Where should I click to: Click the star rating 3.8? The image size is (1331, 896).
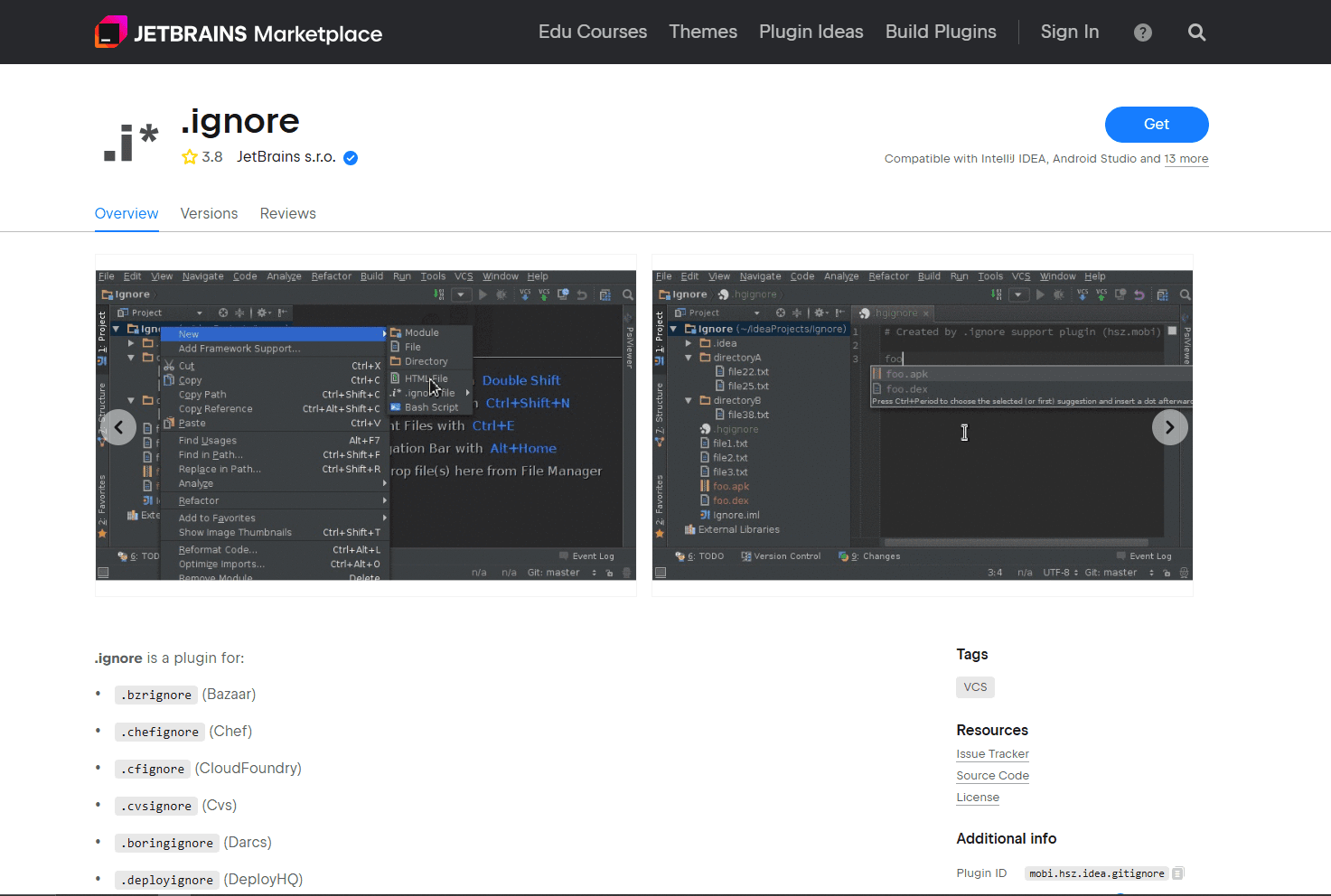click(202, 157)
